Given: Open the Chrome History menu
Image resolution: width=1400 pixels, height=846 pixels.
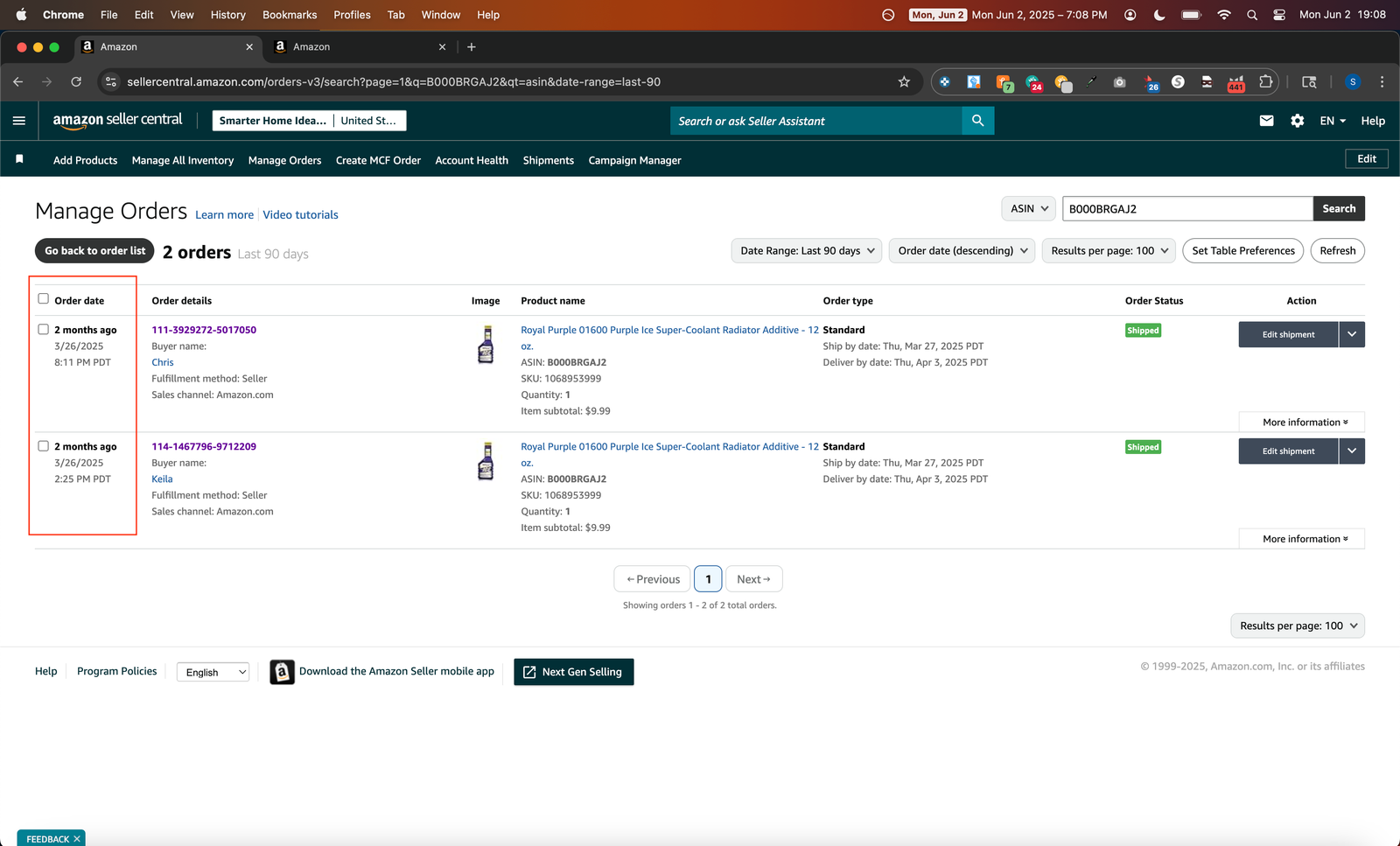Looking at the screenshot, I should (x=227, y=15).
